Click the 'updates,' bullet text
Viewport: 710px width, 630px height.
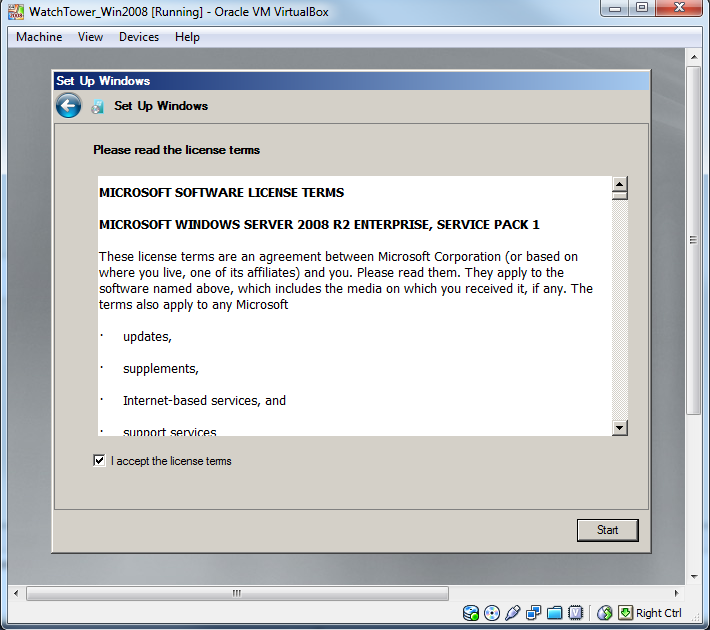[147, 337]
